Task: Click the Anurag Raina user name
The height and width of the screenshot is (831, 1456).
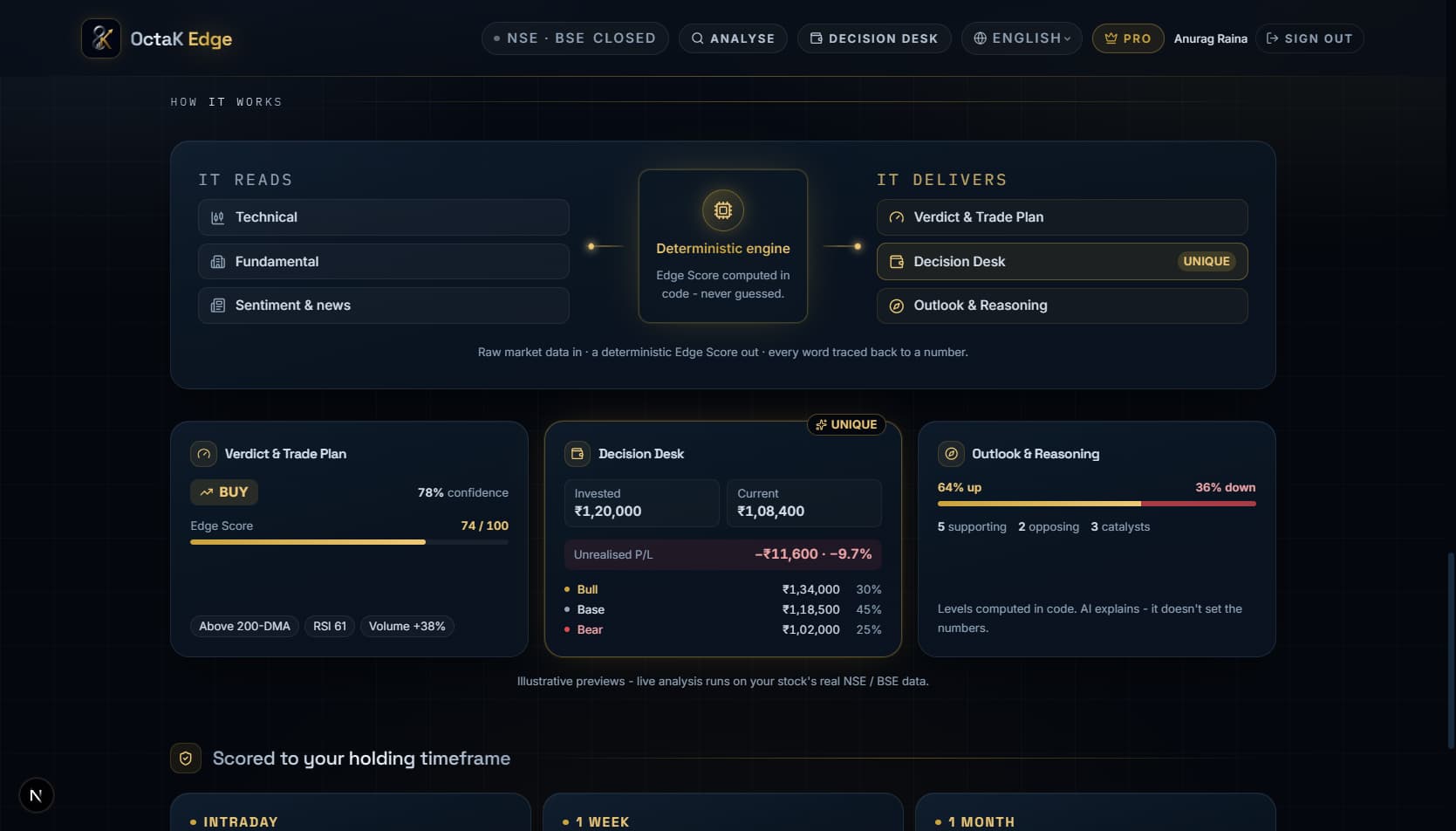Action: [x=1210, y=38]
